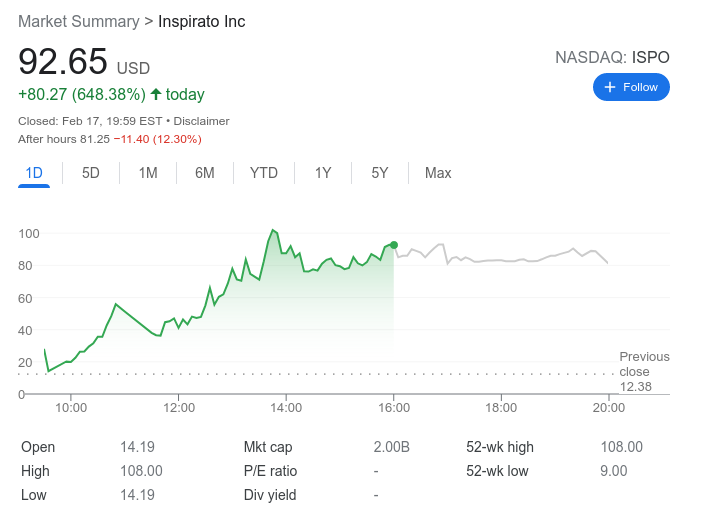Image resolution: width=708 pixels, height=526 pixels.
Task: Select the 1D time range tab
Action: click(34, 173)
